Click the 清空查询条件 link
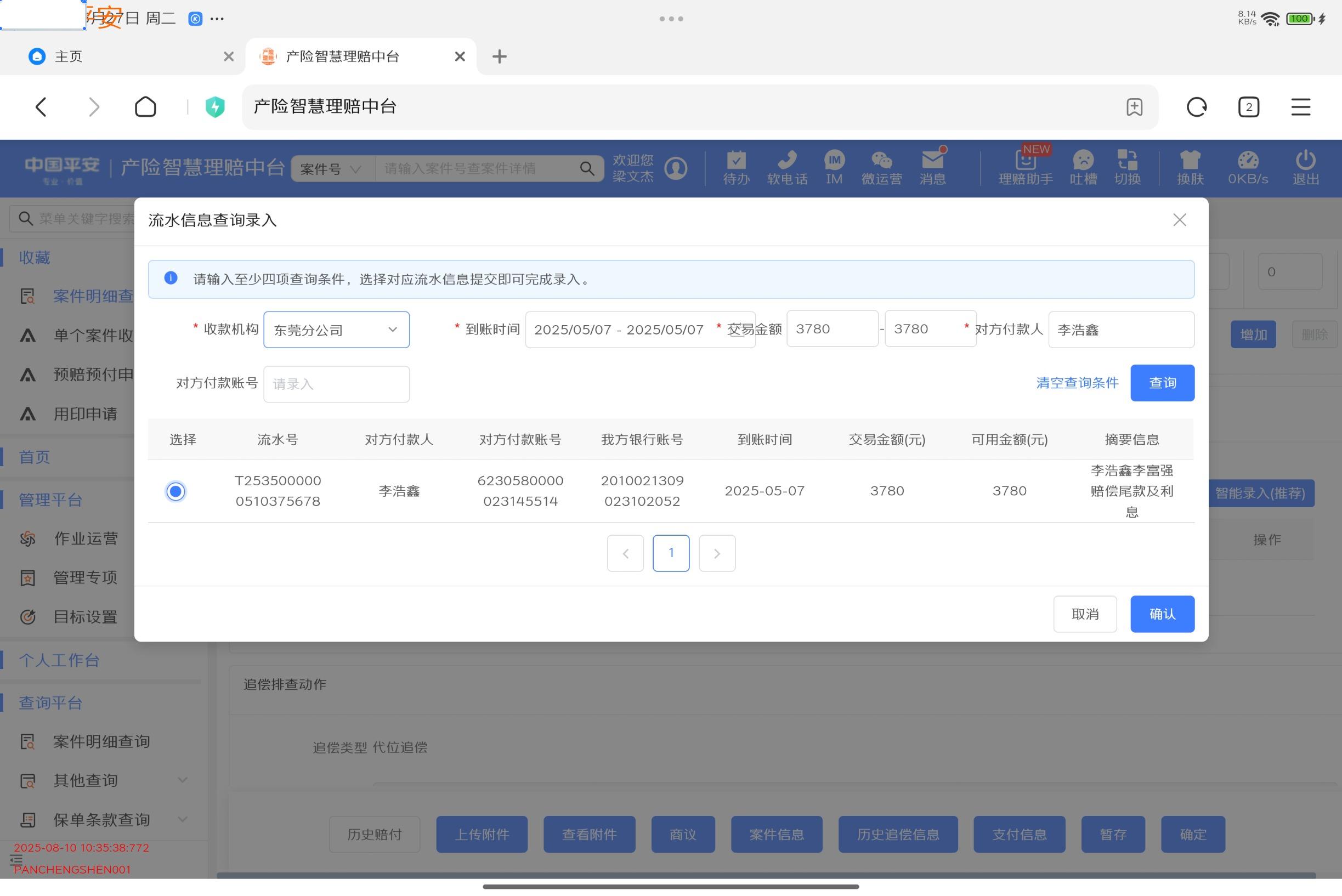 click(x=1077, y=383)
